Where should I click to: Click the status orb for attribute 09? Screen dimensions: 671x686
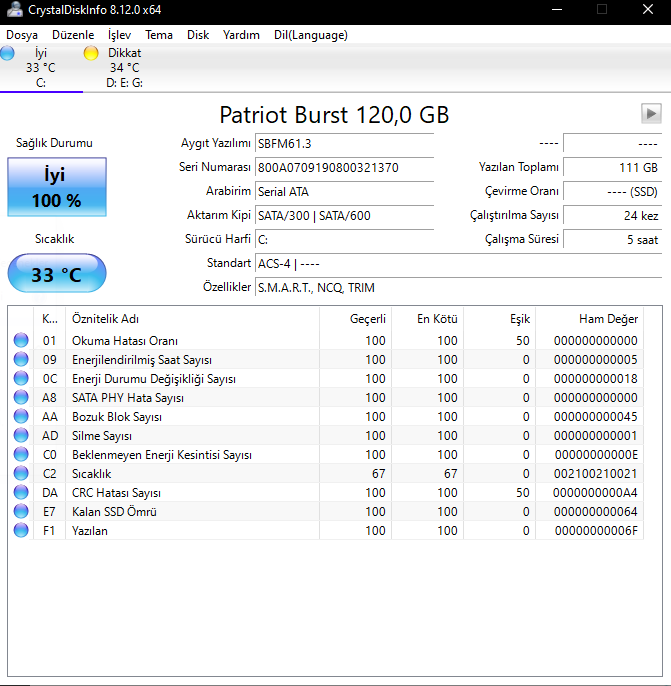coord(21,359)
